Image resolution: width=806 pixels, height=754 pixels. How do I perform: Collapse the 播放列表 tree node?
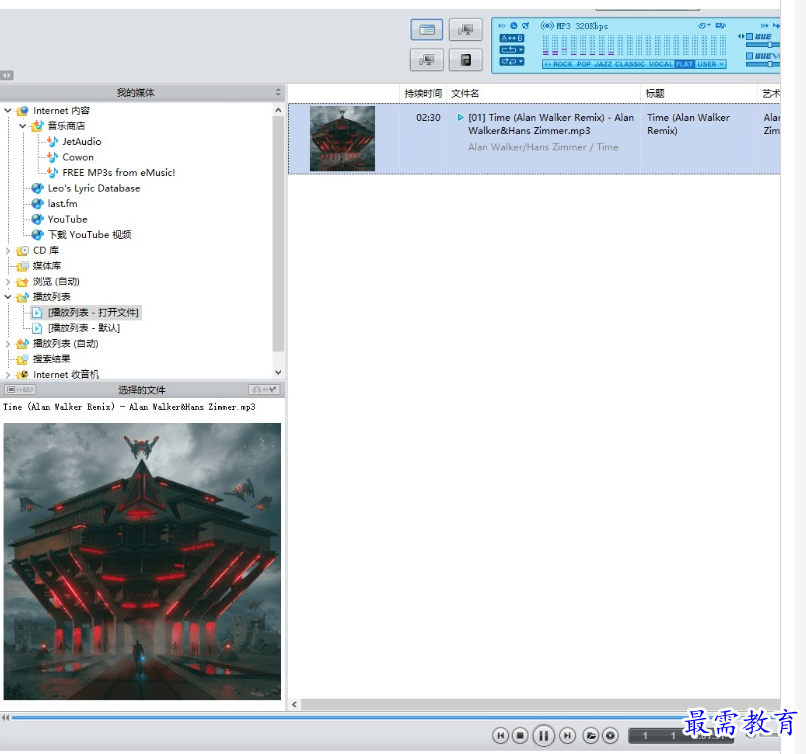pyautogui.click(x=8, y=297)
